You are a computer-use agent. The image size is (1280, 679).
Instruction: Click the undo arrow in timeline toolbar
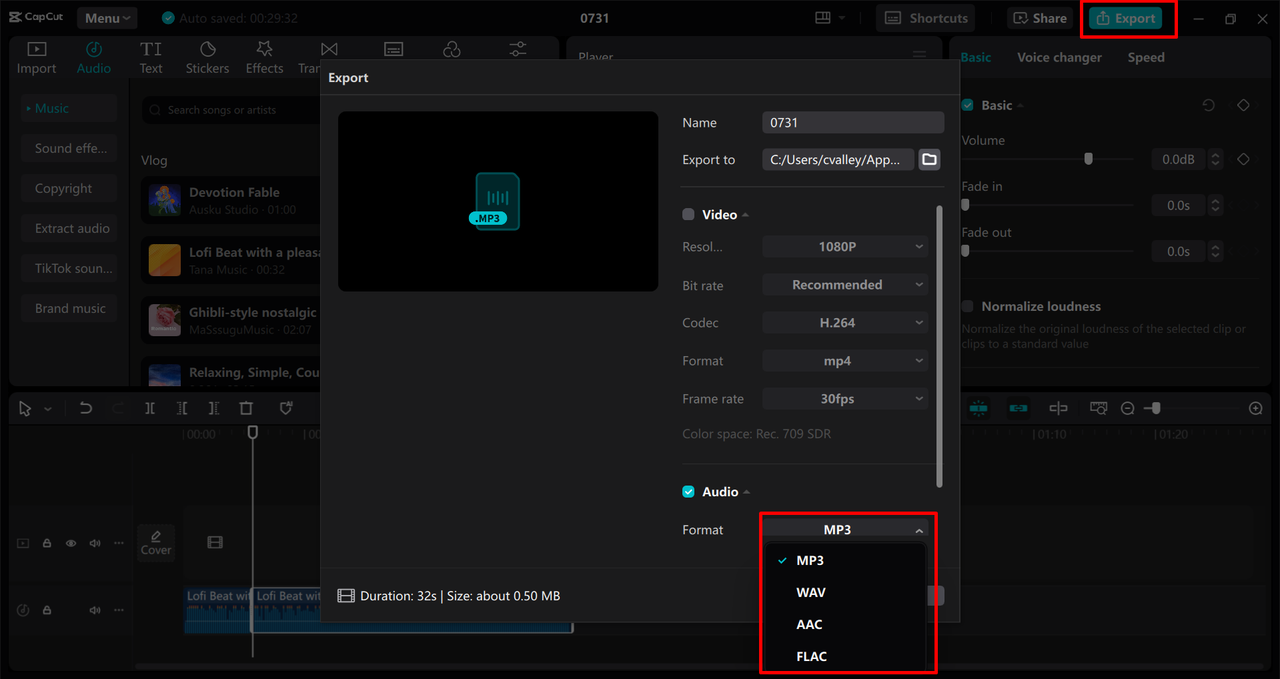coord(86,408)
